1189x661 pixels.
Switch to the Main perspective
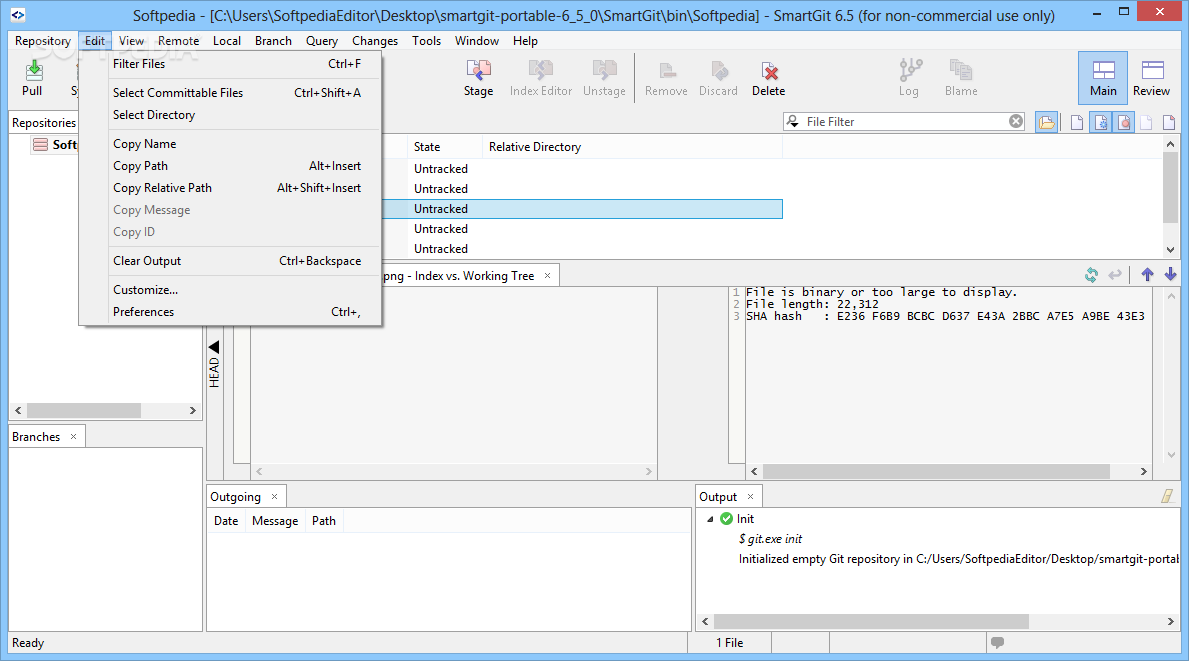tap(1103, 78)
